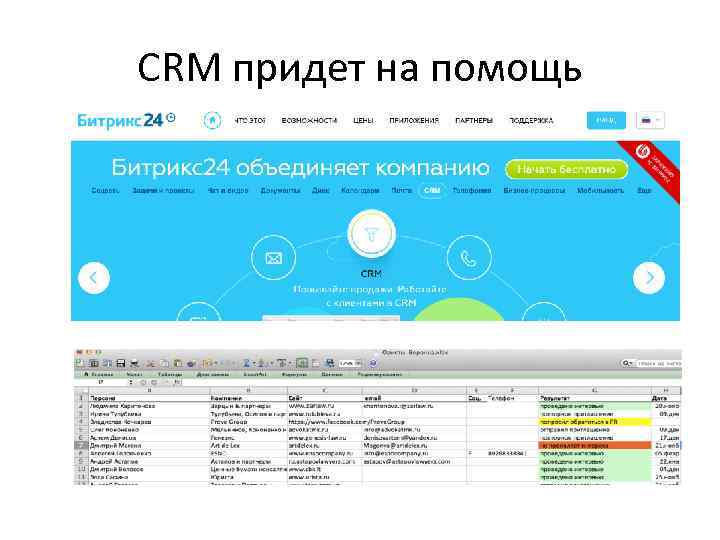The height and width of the screenshot is (540, 720).
Task: Select the highlighted CRM tab
Action: (432, 190)
